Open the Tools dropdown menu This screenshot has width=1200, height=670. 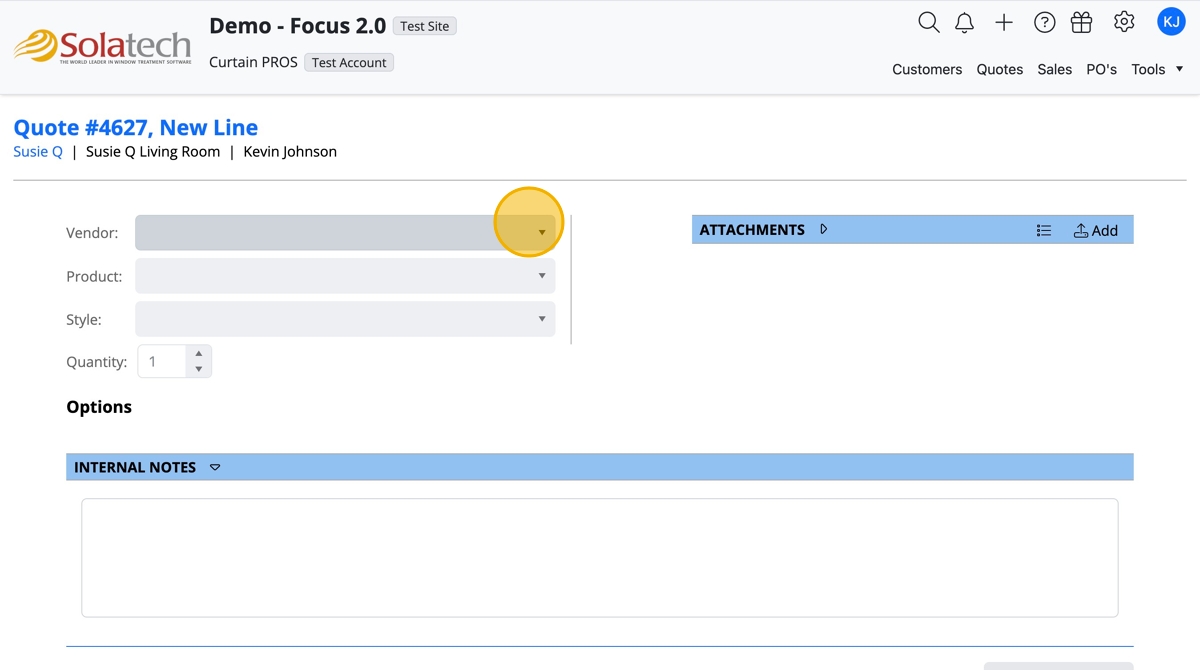click(1157, 69)
